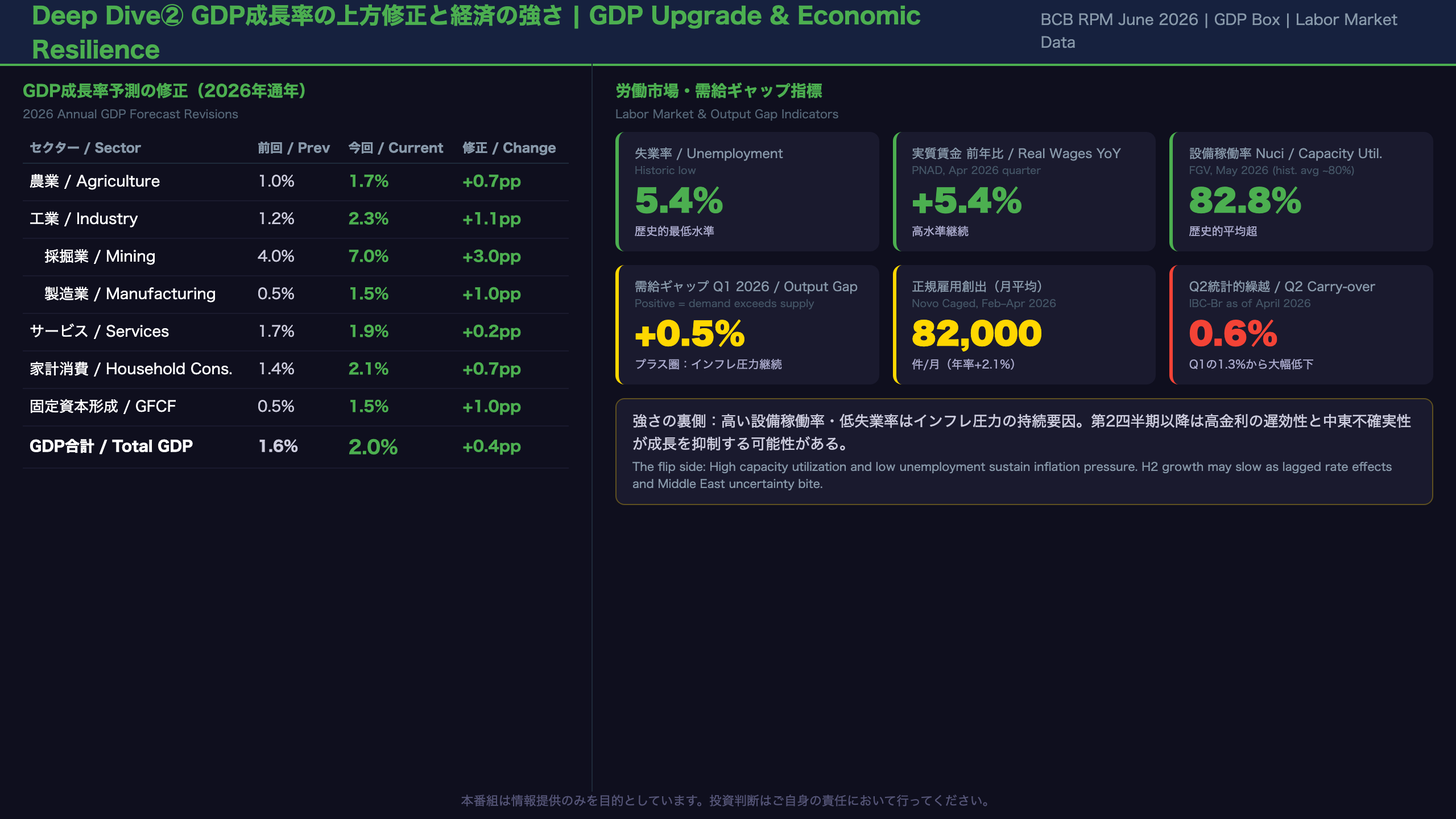Click the '失業率 / Unemployment' card title
Viewport: 1456px width, 819px height.
click(x=709, y=154)
